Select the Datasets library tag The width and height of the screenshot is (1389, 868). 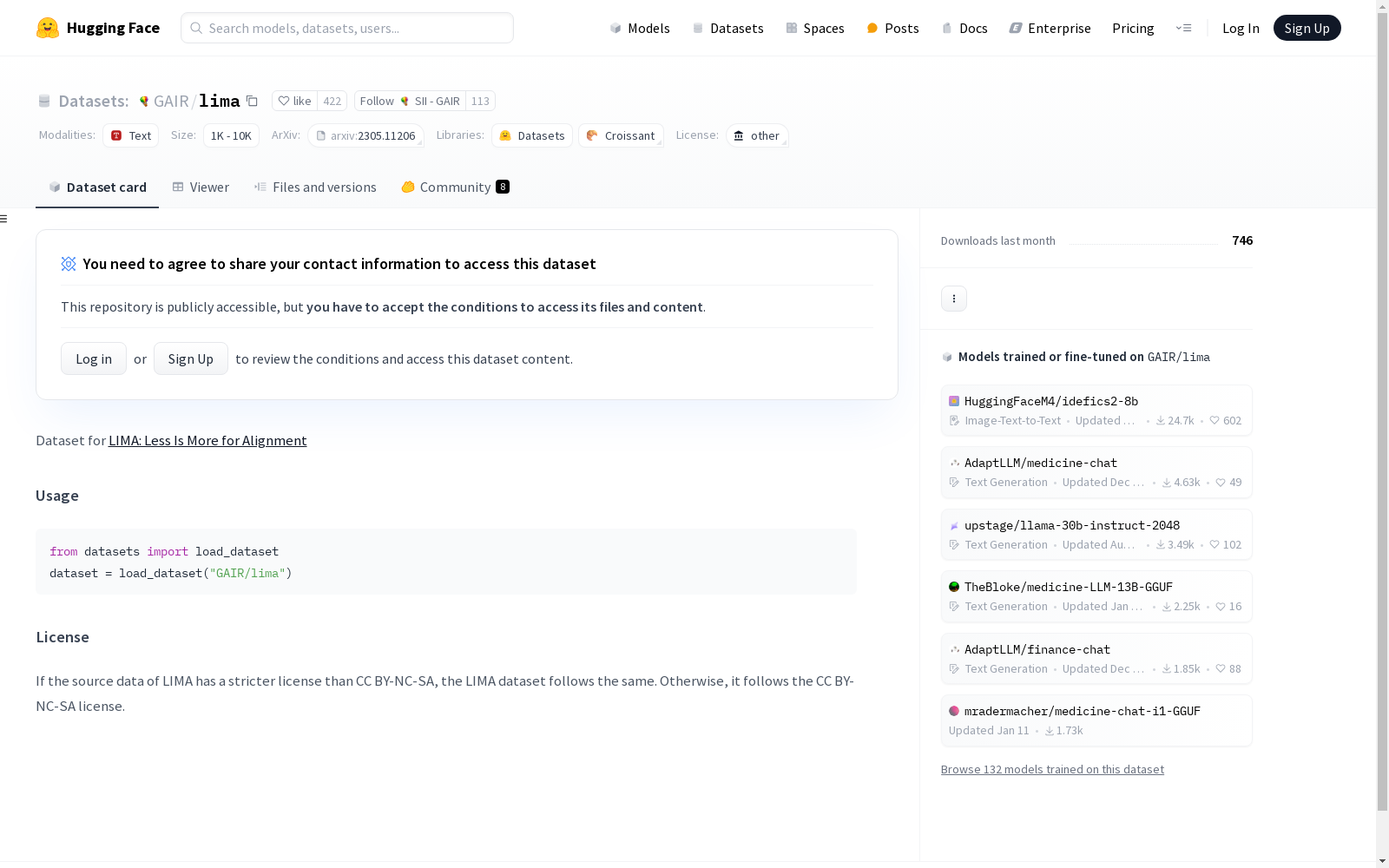pos(532,135)
